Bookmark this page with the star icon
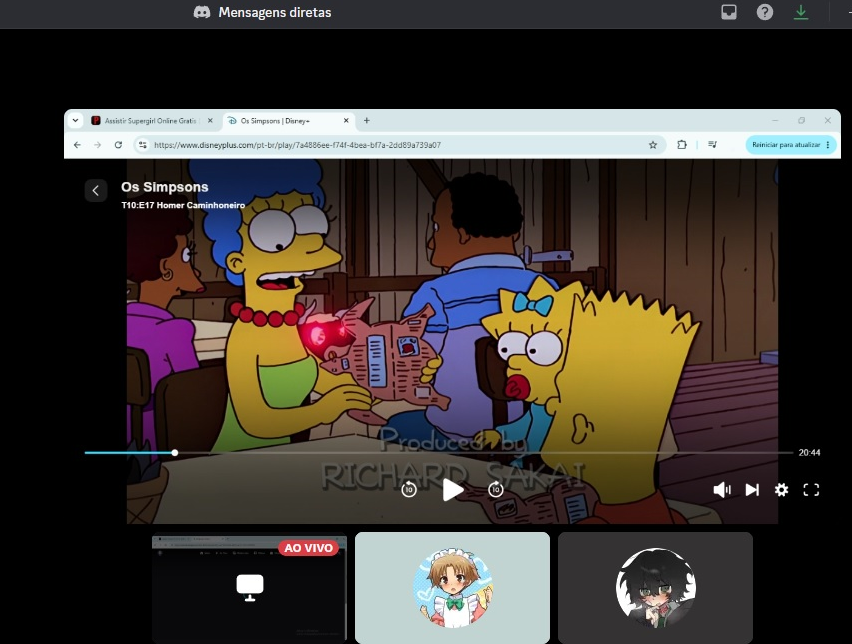Screen dimensions: 852x644 point(653,145)
